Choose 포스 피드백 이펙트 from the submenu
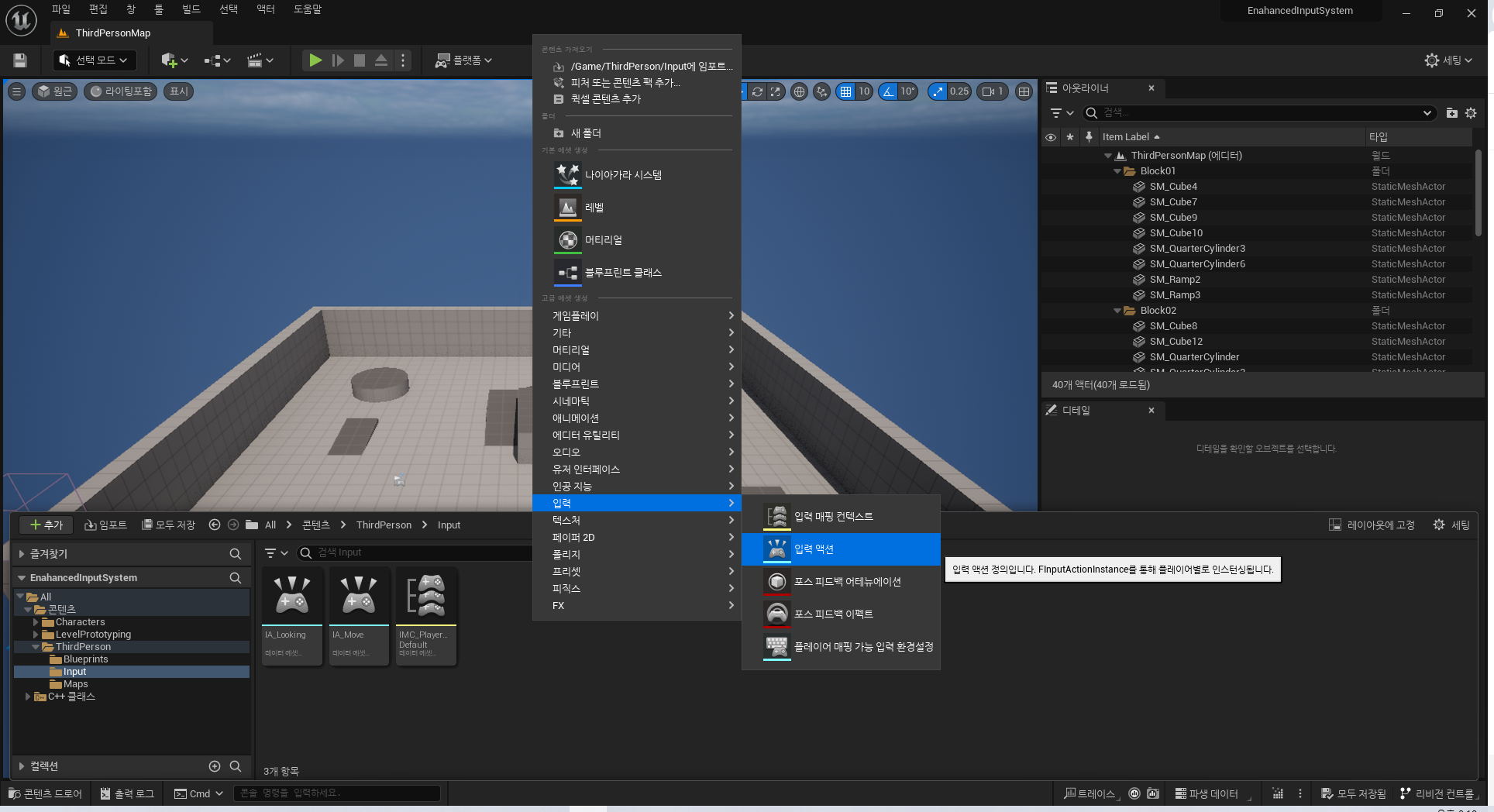This screenshot has width=1494, height=812. 841,614
